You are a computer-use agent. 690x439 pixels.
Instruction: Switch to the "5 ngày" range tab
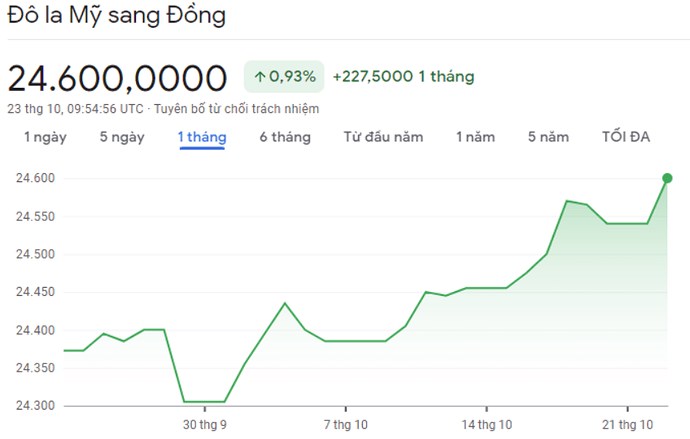pos(122,137)
